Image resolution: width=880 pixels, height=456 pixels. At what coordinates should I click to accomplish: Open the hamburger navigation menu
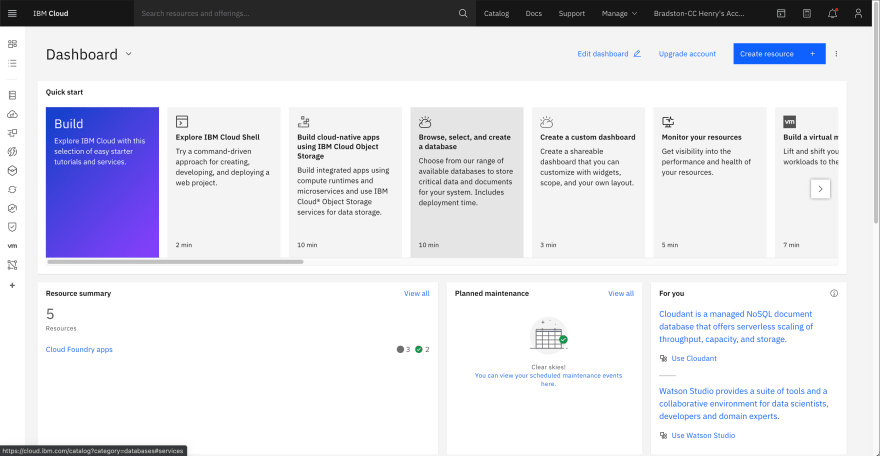pyautogui.click(x=12, y=13)
